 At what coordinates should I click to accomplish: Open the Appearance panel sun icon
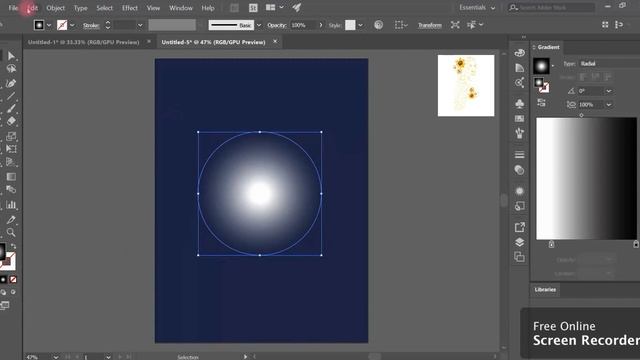[519, 191]
